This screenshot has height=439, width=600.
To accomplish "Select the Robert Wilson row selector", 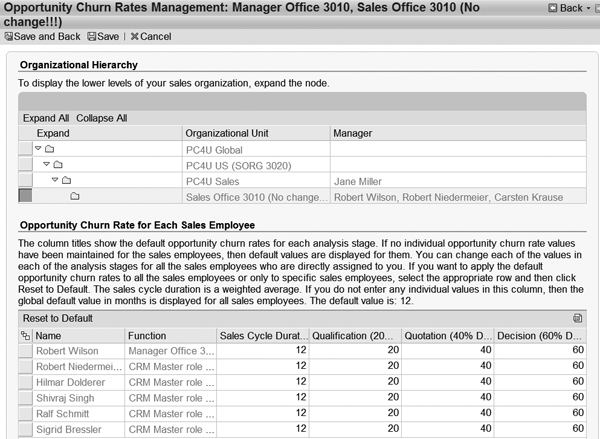I will click(x=25, y=351).
